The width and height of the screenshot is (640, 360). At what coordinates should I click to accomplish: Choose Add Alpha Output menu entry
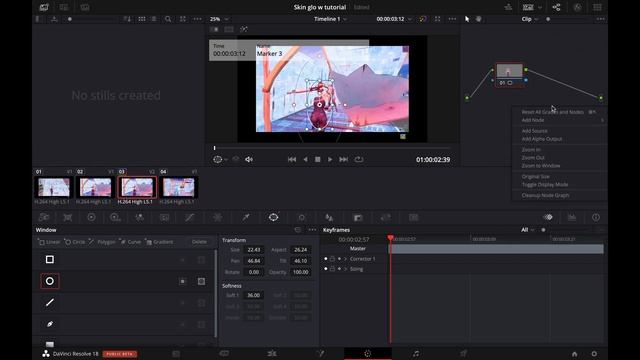[542, 139]
